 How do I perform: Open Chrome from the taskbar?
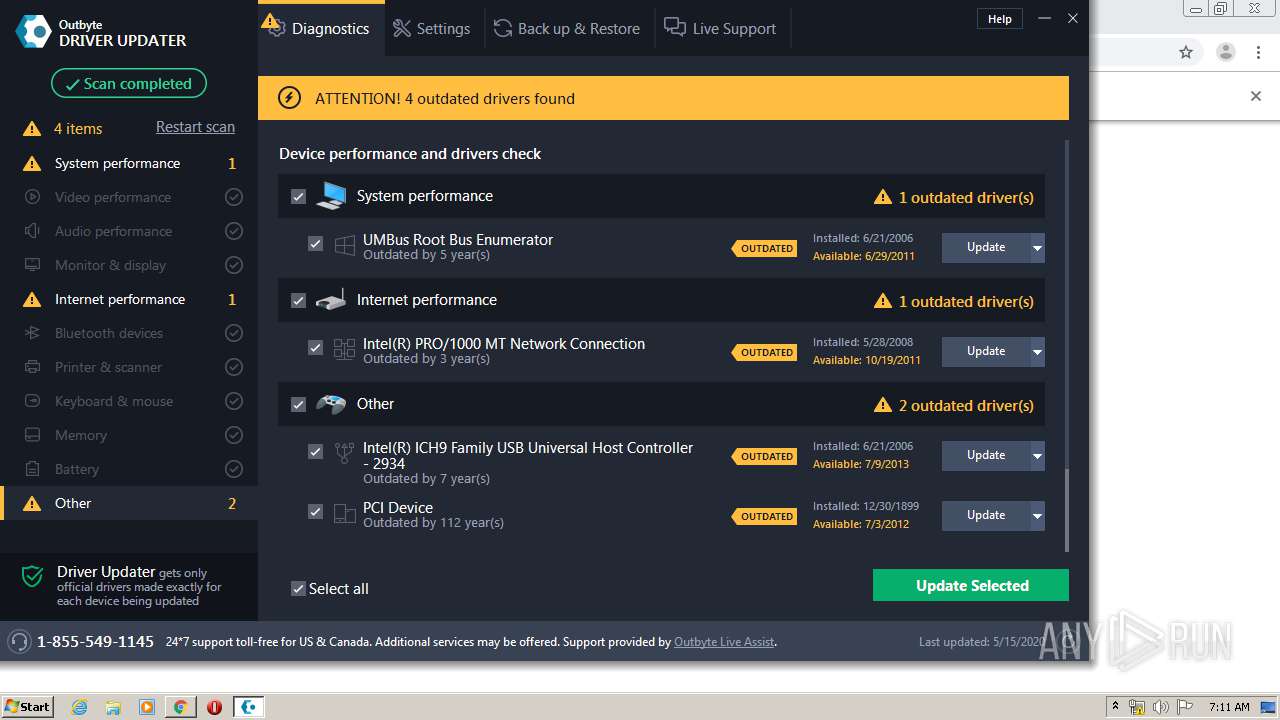[x=180, y=707]
